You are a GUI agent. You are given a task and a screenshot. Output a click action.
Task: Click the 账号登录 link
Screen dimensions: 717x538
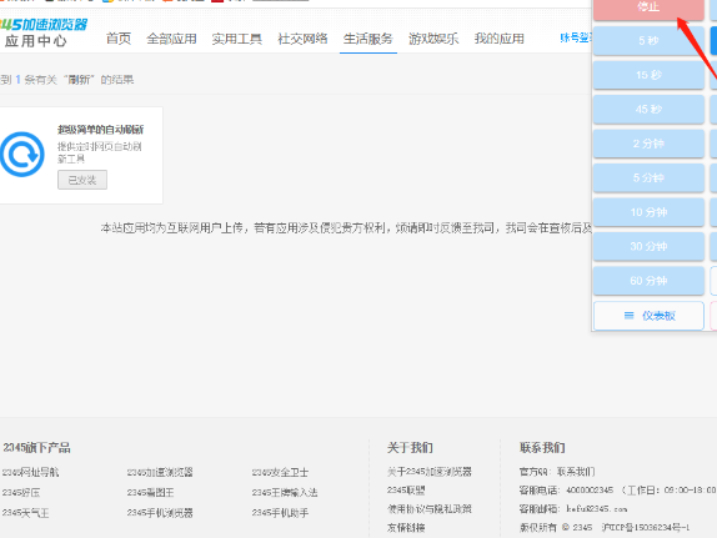pyautogui.click(x=576, y=38)
